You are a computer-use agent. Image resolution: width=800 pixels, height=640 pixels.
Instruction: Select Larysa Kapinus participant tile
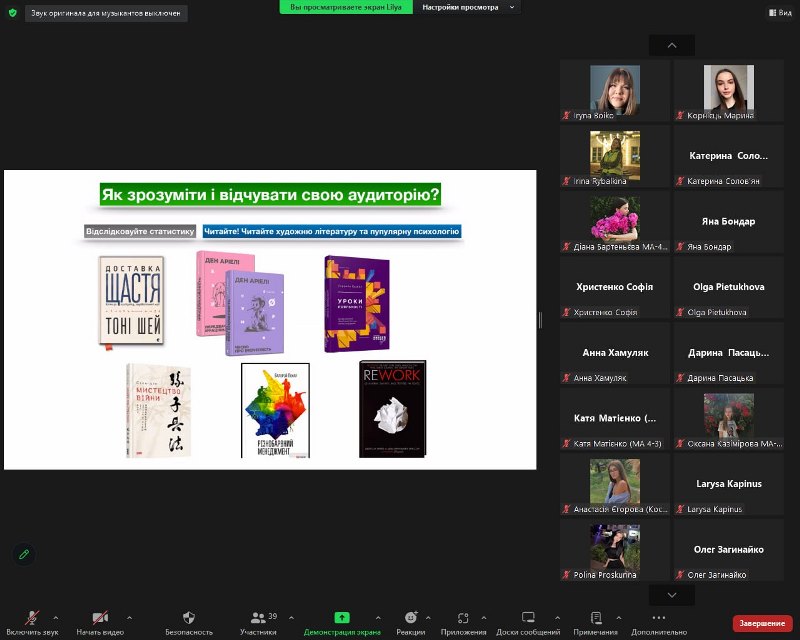coord(729,484)
